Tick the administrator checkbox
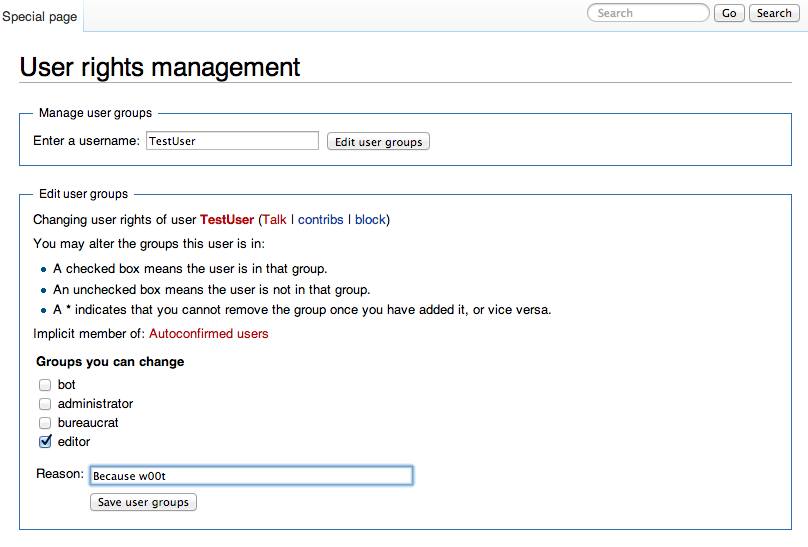 (45, 404)
